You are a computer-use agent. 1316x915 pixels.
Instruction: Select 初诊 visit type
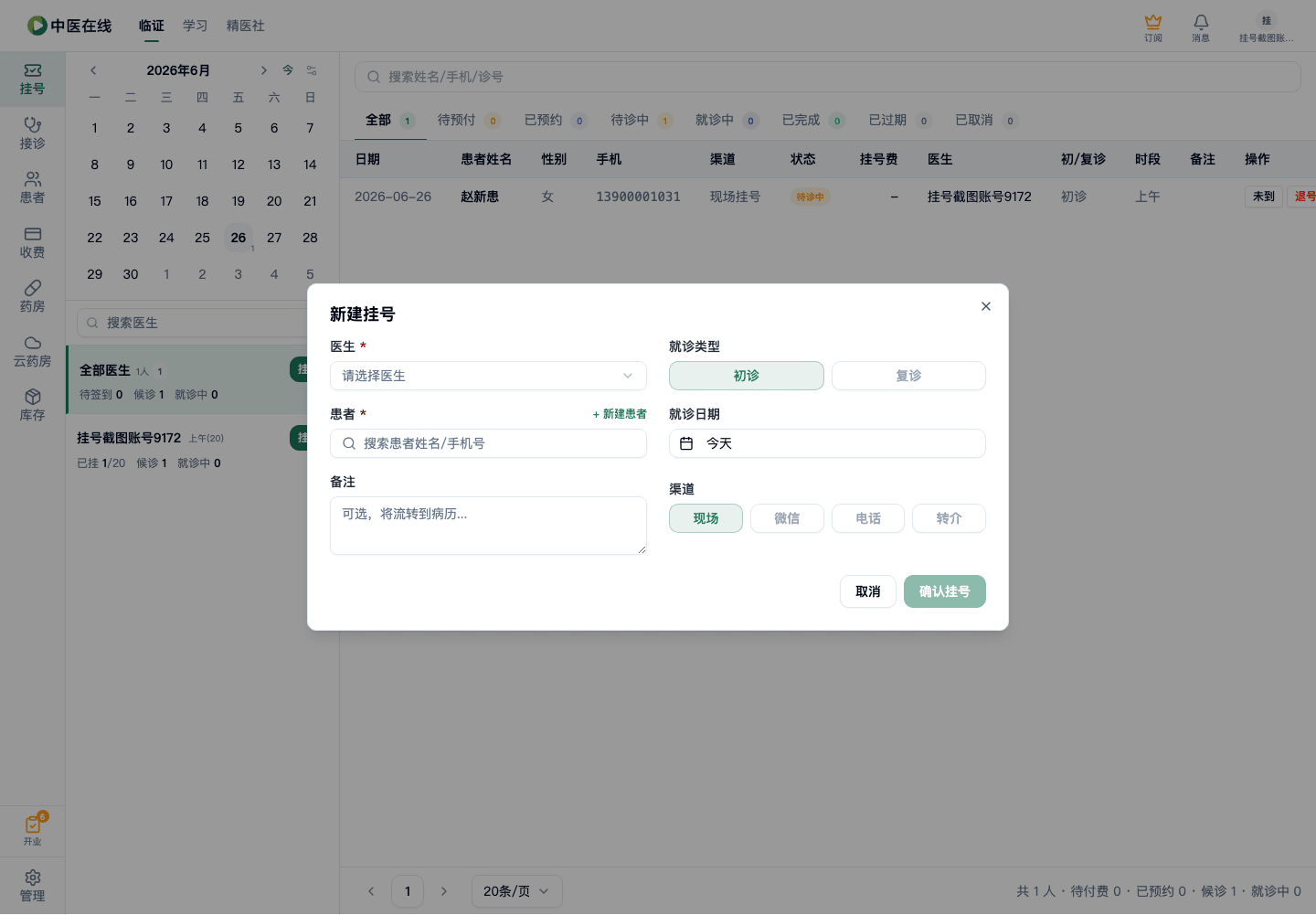pyautogui.click(x=747, y=376)
